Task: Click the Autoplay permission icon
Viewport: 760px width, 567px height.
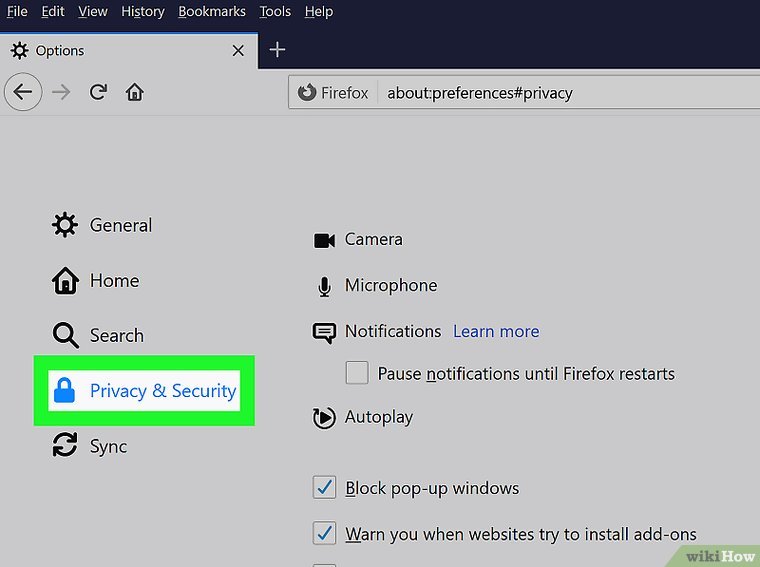Action: [324, 418]
